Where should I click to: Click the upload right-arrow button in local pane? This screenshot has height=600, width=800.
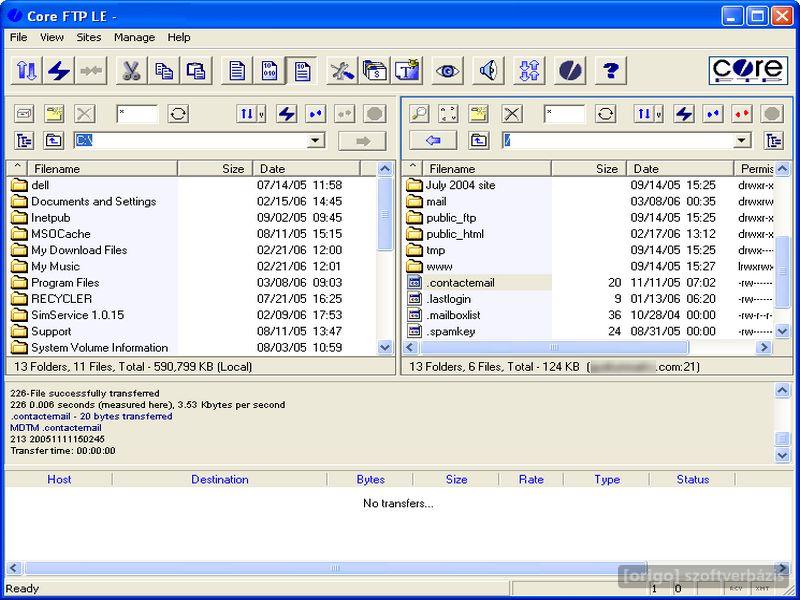[x=363, y=141]
